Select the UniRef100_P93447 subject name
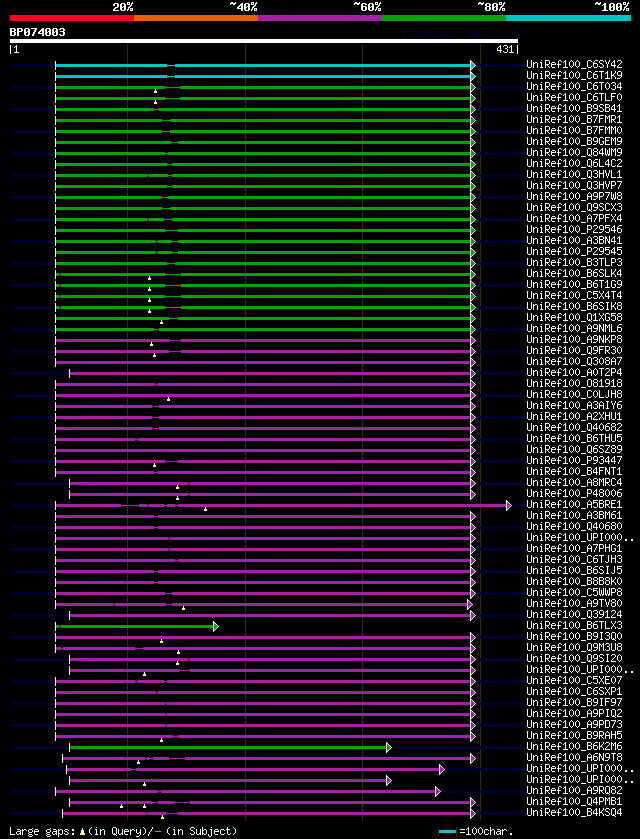 (x=574, y=460)
